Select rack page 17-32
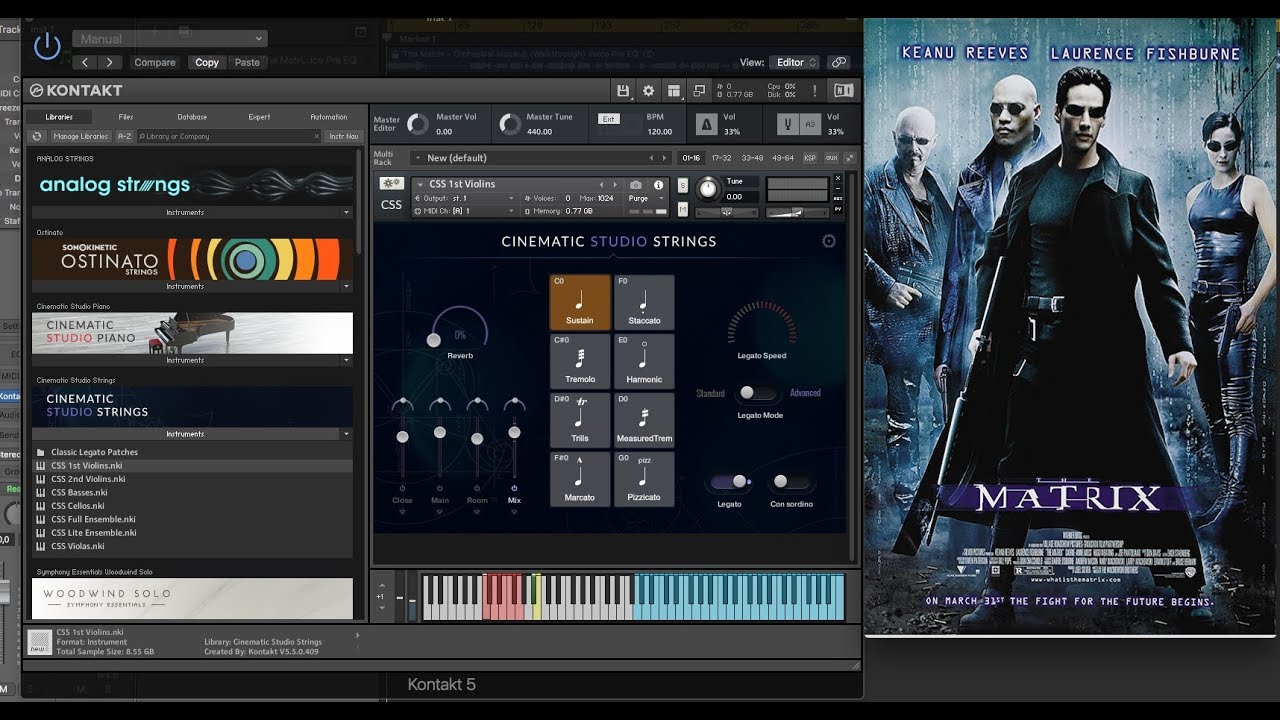Image resolution: width=1280 pixels, height=720 pixels. pyautogui.click(x=721, y=158)
